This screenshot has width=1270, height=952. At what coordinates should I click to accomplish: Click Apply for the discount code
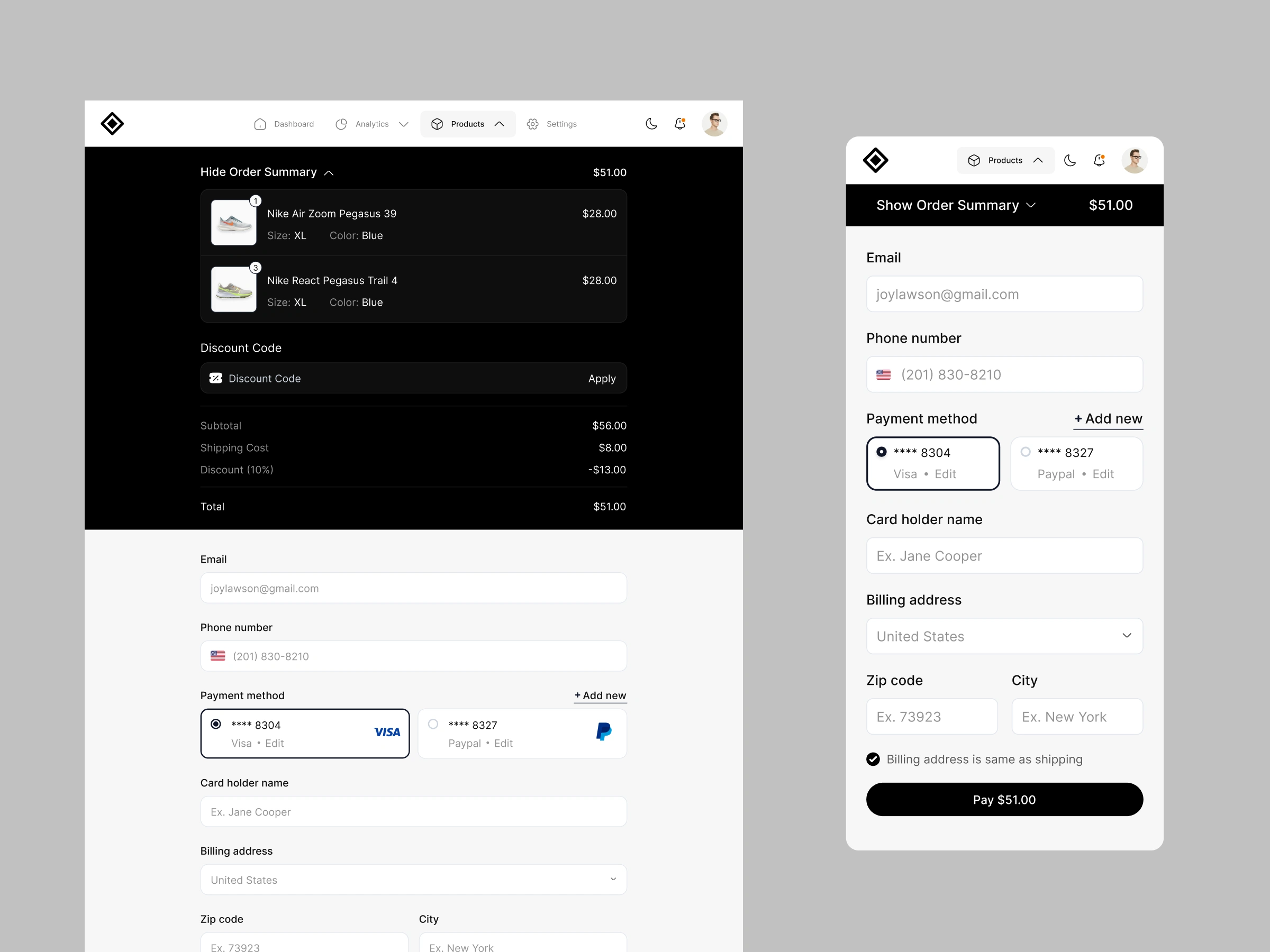(602, 379)
